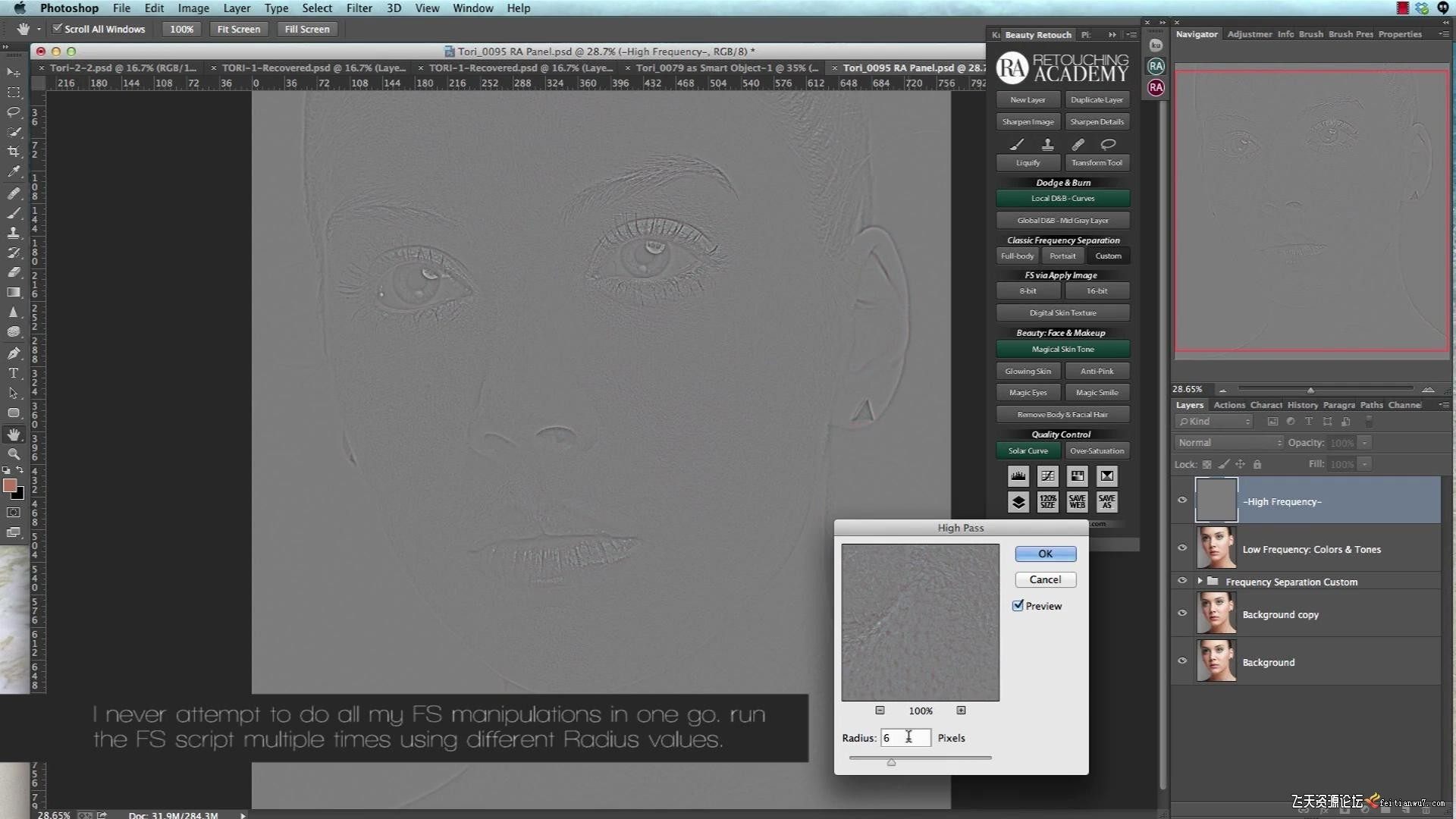Select the Zoom magnifier tool
1456x819 pixels.
[14, 454]
